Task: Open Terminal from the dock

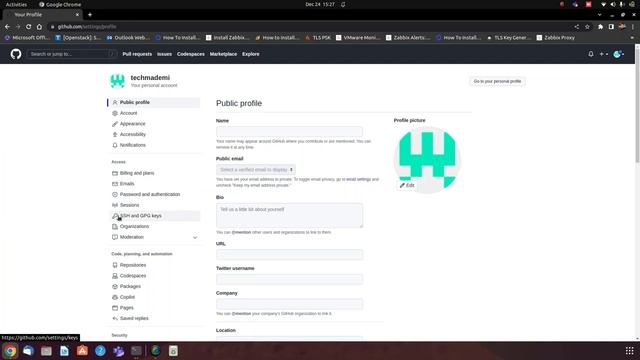Action: tap(136, 351)
